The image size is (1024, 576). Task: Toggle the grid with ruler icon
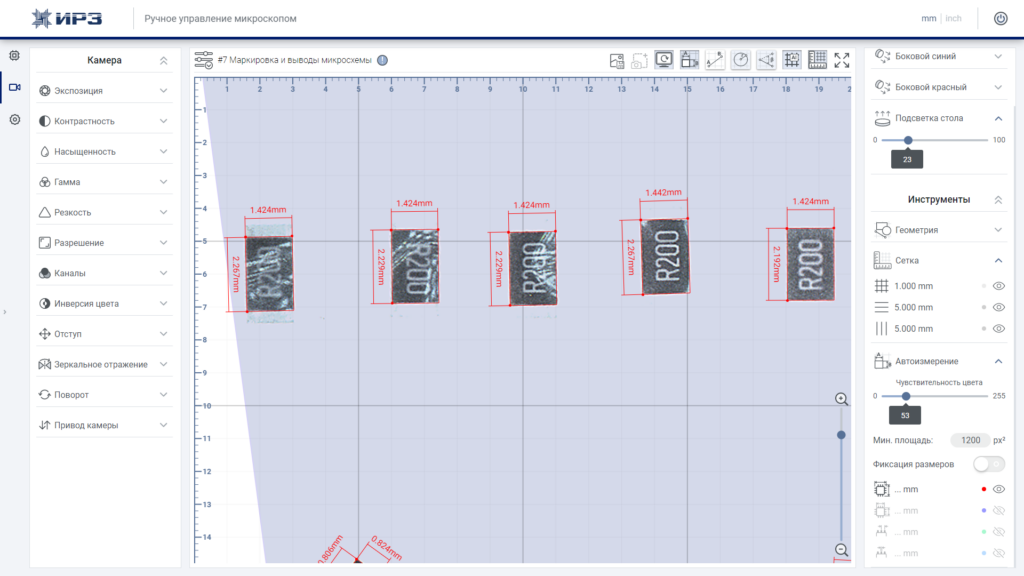[x=817, y=60]
